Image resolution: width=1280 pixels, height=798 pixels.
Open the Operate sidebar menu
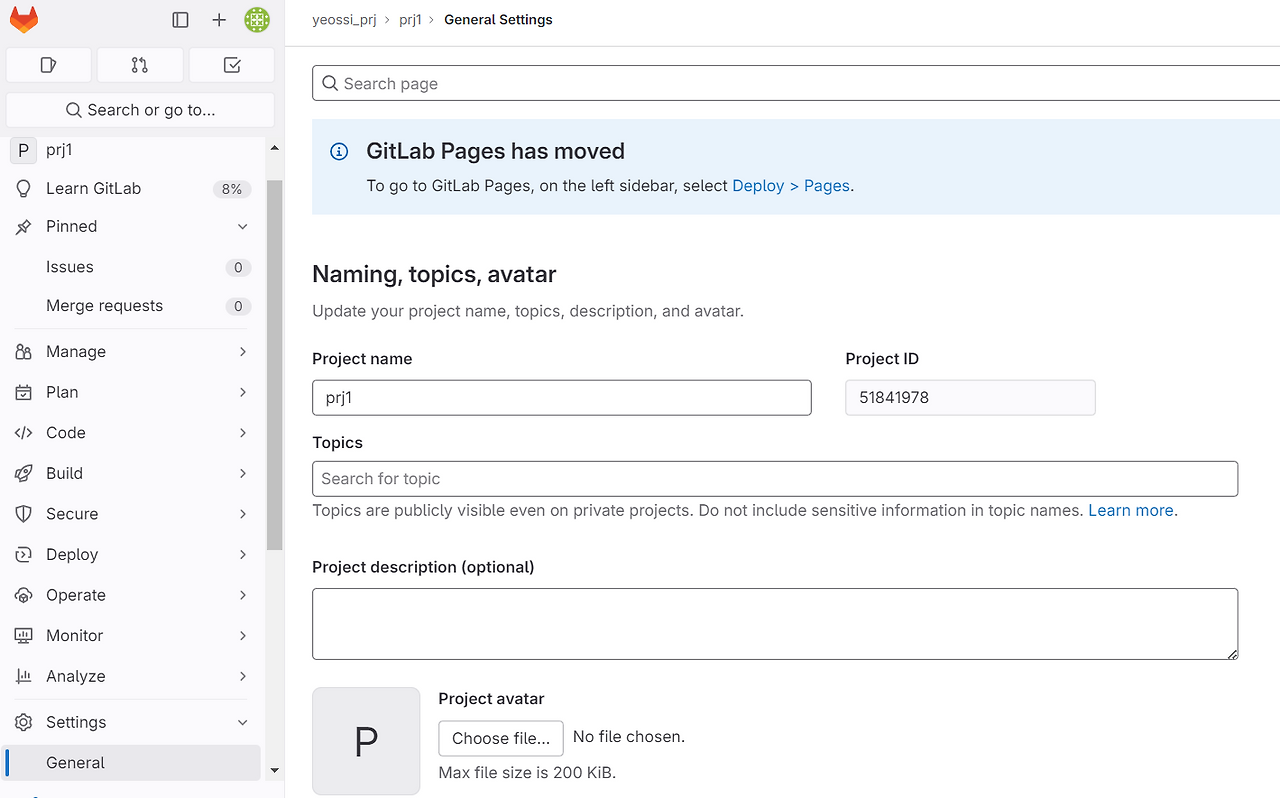pos(77,594)
